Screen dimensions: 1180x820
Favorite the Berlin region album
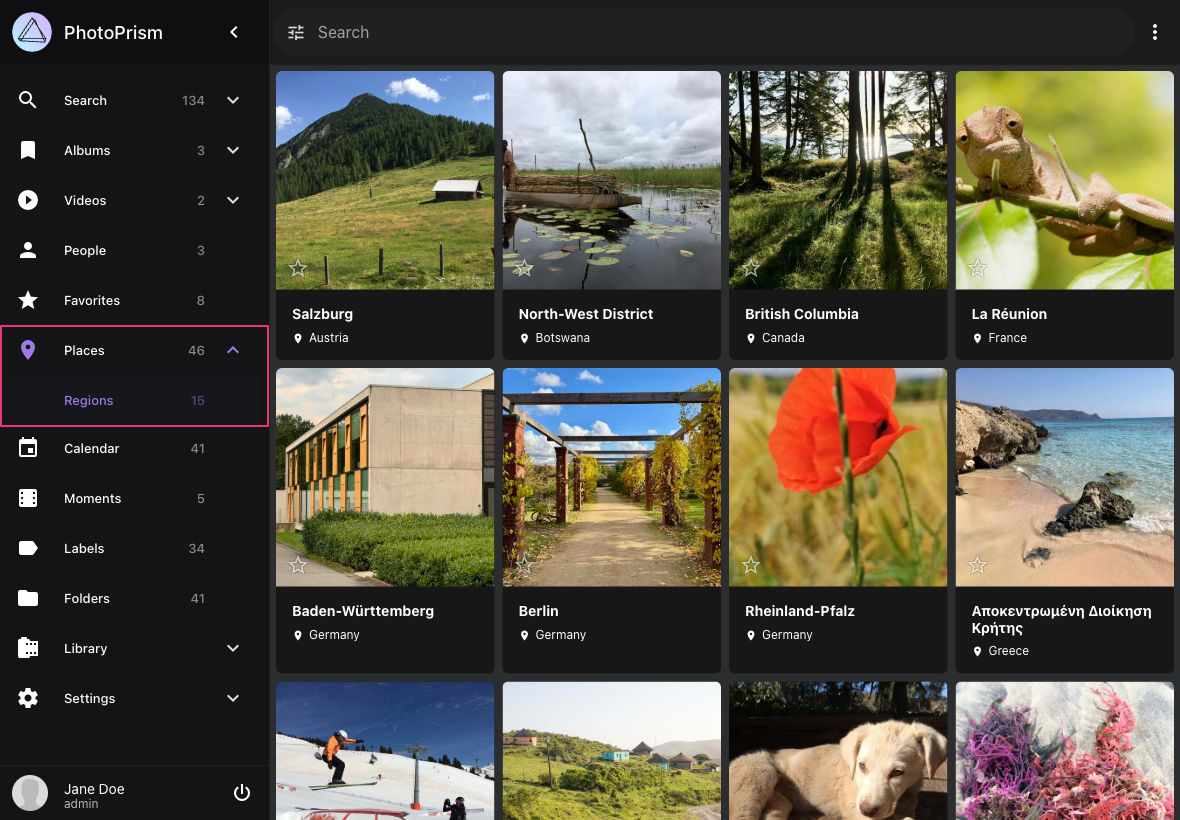tap(524, 565)
